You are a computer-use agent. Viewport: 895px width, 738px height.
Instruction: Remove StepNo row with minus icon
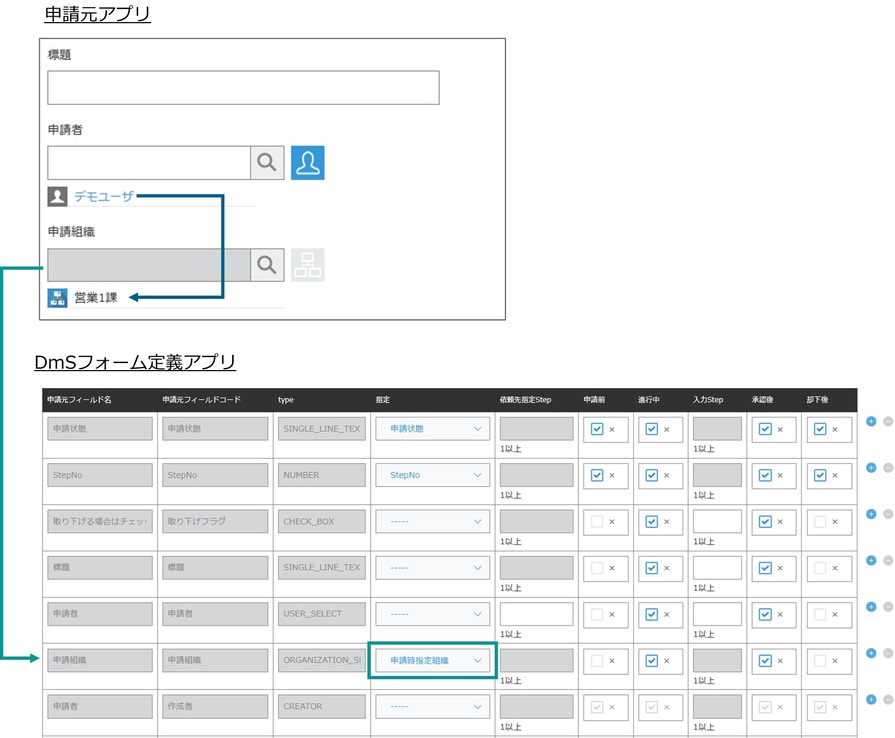[x=887, y=468]
